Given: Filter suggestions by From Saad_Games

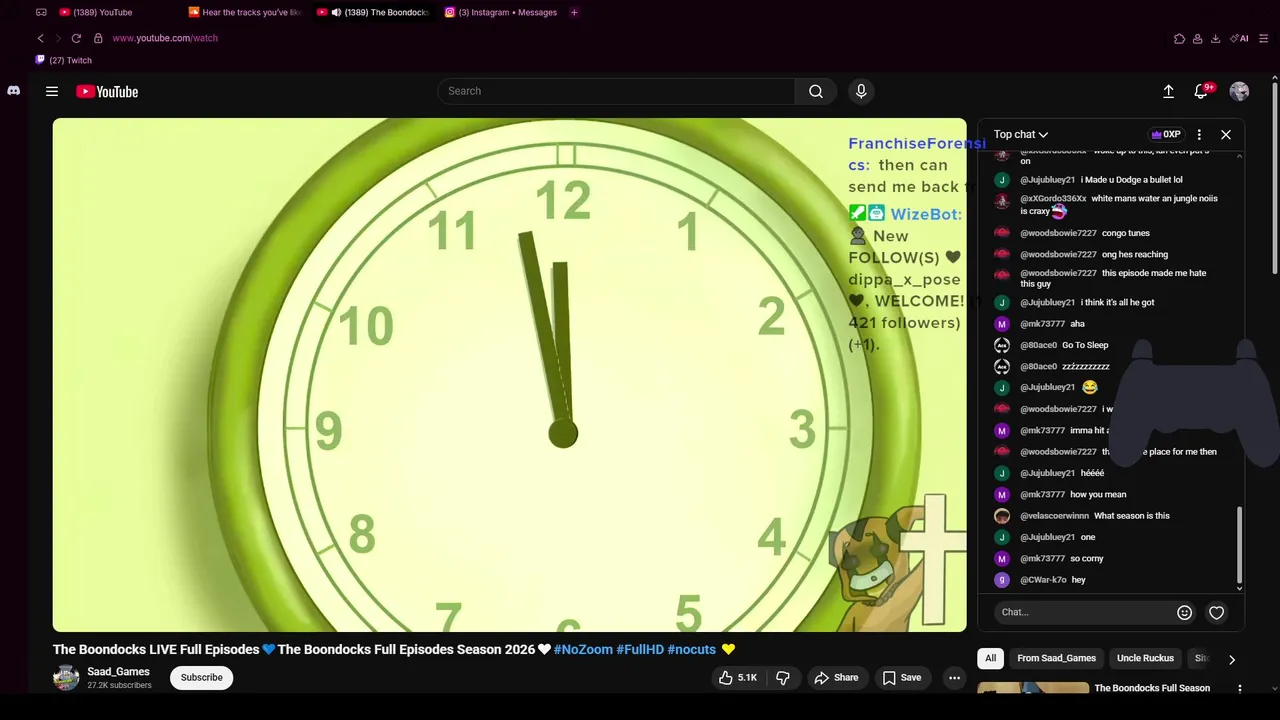Looking at the screenshot, I should 1056,658.
